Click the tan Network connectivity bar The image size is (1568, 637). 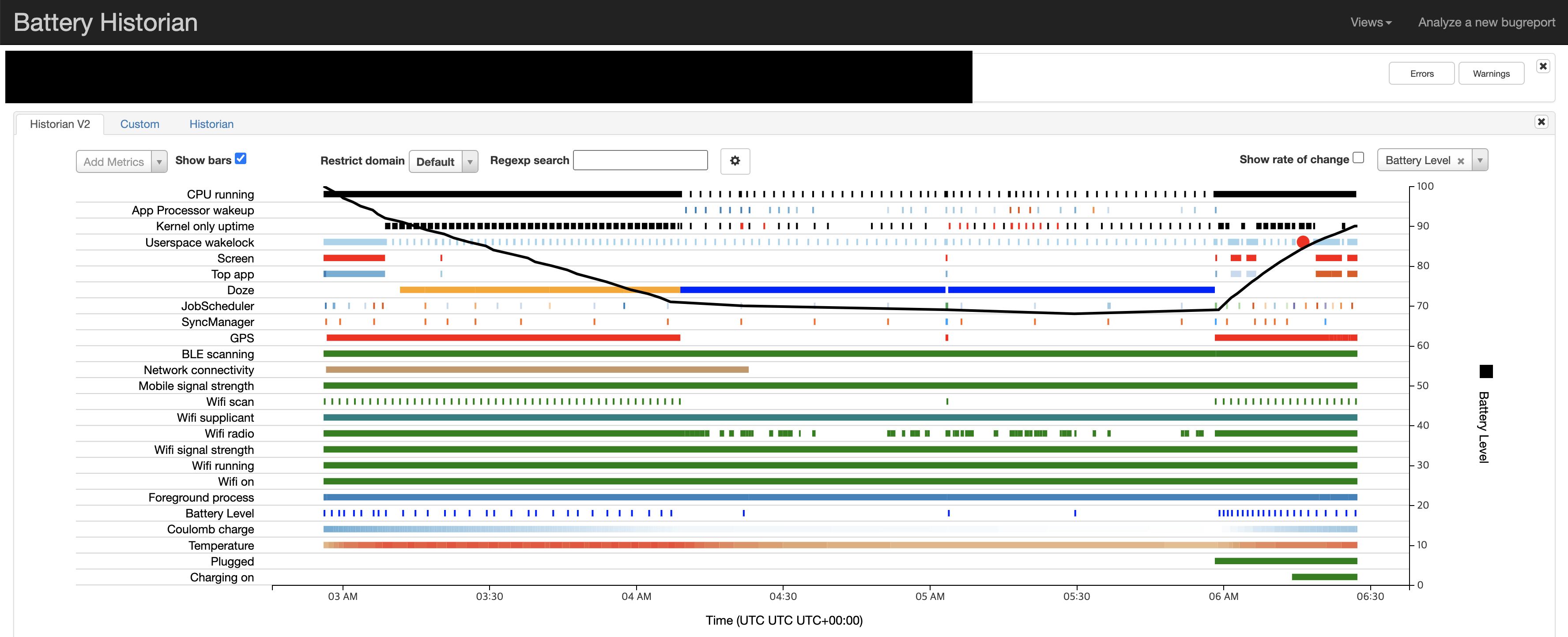click(x=537, y=369)
